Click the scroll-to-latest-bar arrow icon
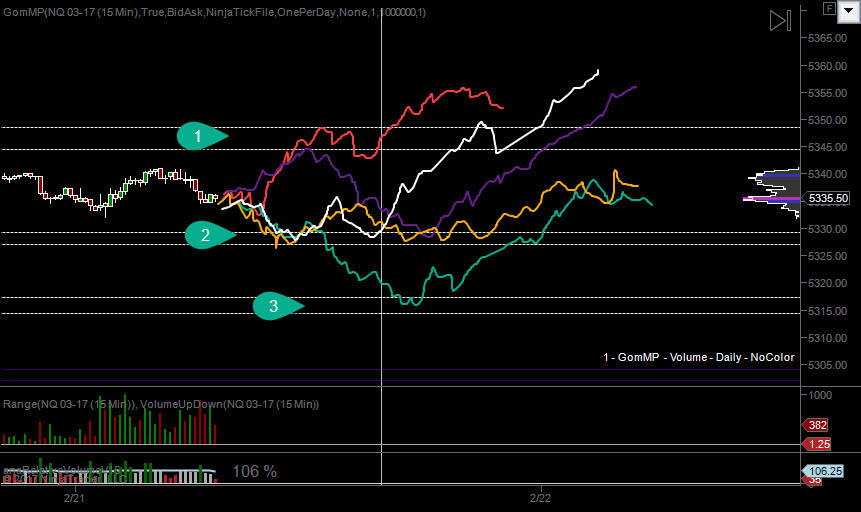 (x=780, y=20)
